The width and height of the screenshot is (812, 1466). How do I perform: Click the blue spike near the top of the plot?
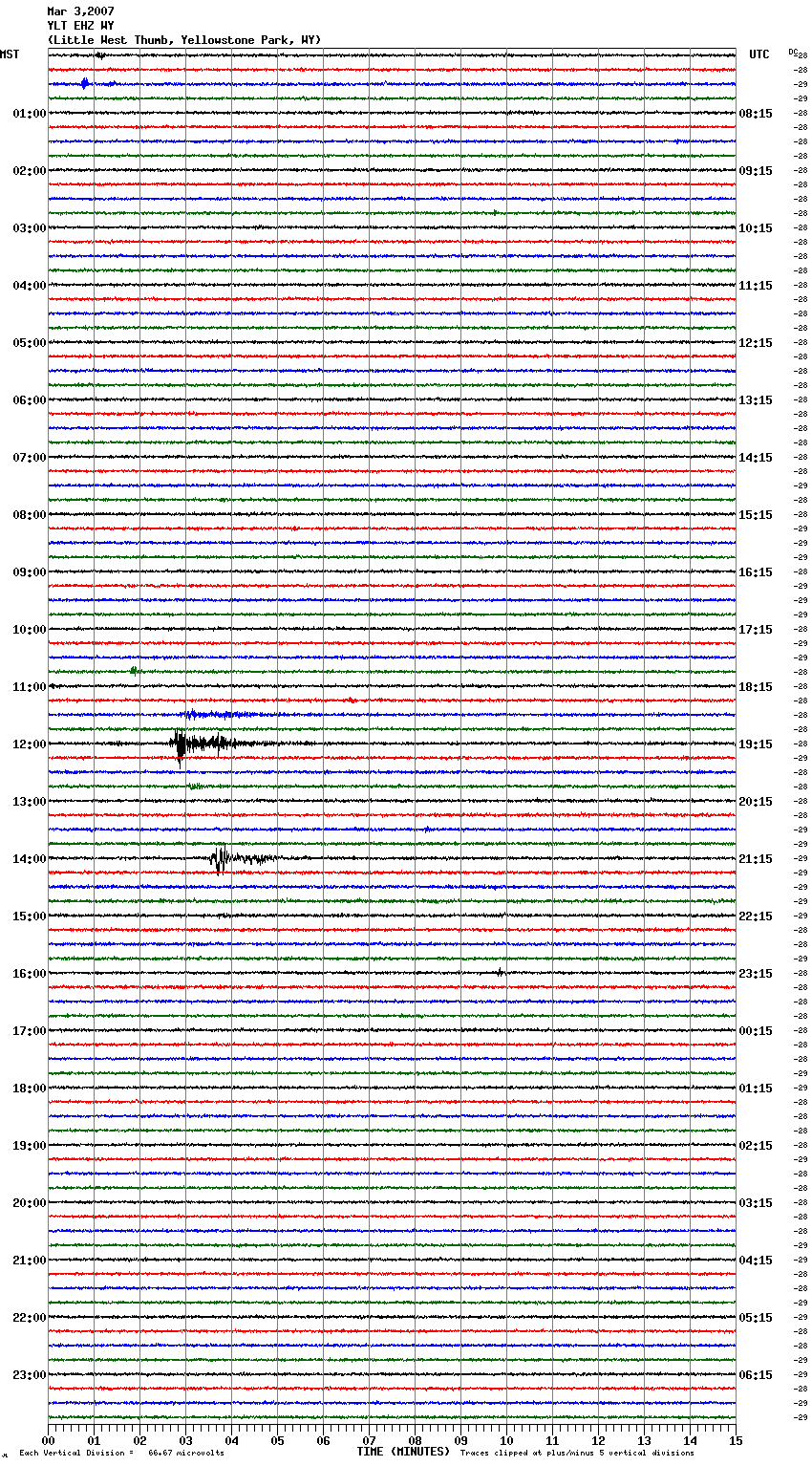pos(85,83)
